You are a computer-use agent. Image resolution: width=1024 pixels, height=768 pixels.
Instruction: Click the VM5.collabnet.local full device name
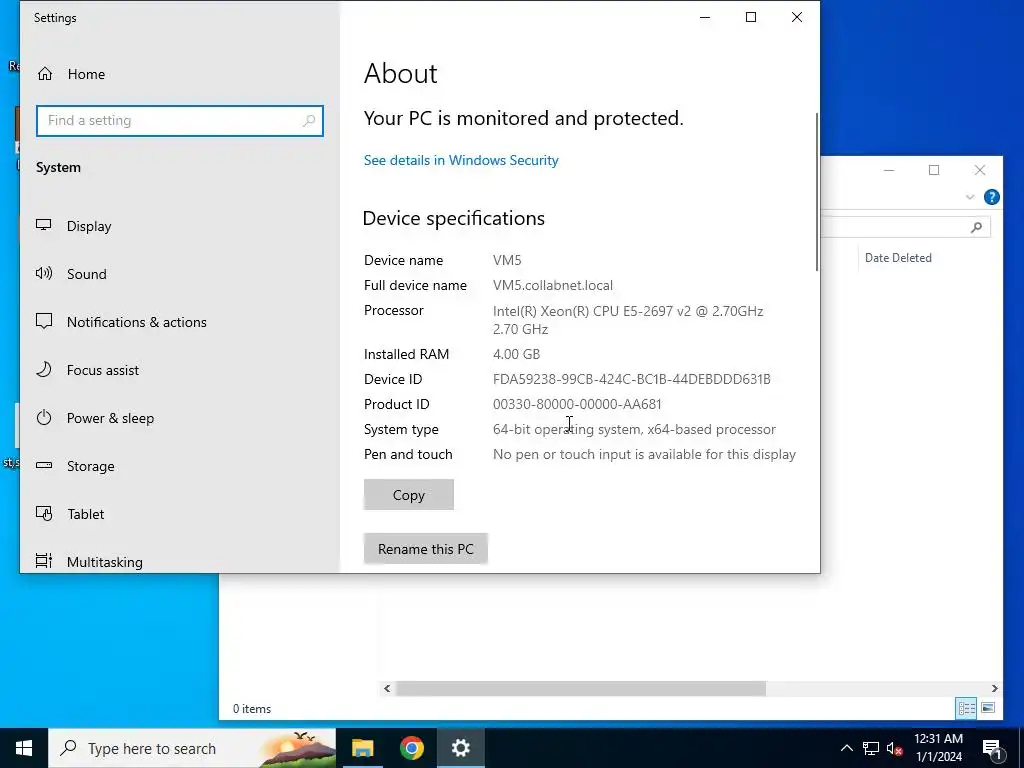click(x=552, y=285)
